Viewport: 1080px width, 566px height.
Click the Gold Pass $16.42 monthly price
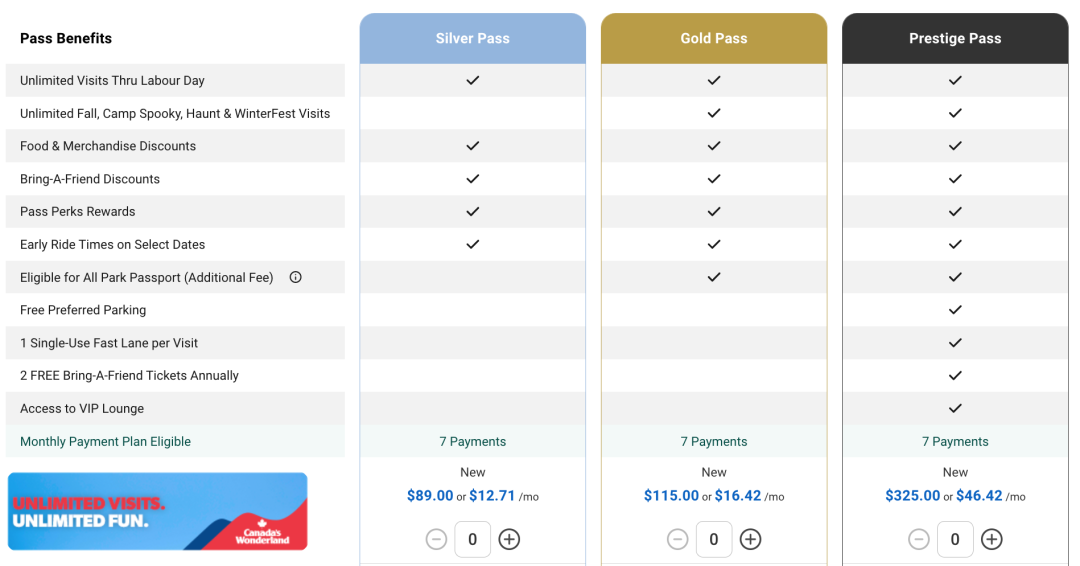pos(738,496)
